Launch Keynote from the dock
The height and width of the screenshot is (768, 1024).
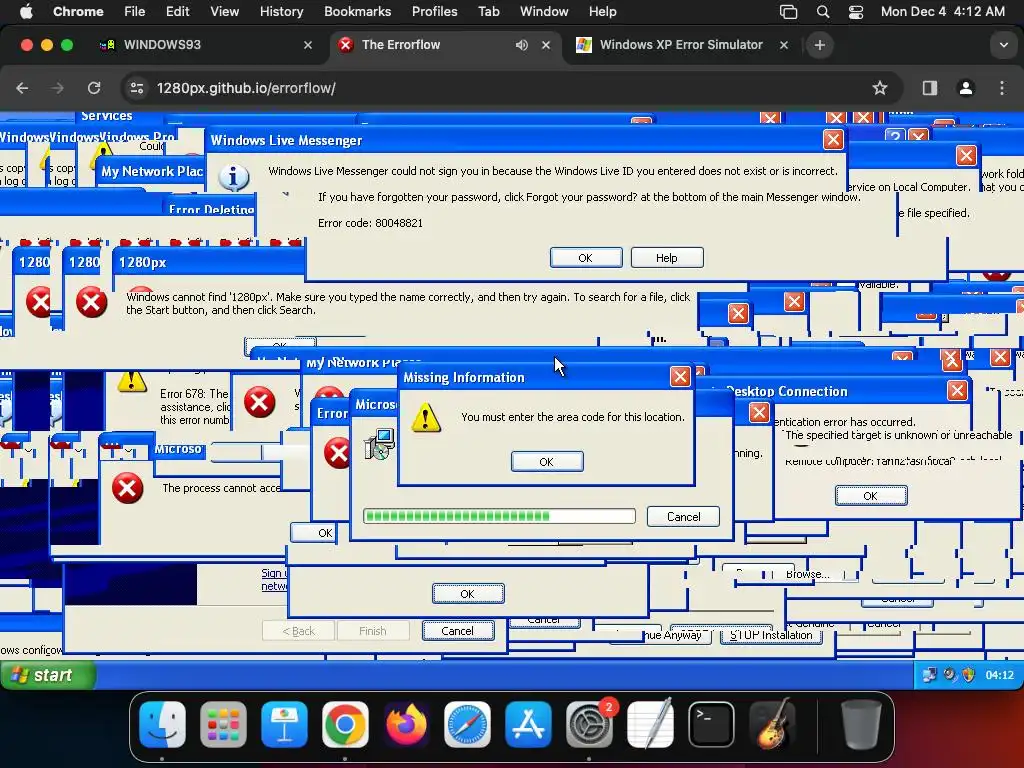[284, 724]
